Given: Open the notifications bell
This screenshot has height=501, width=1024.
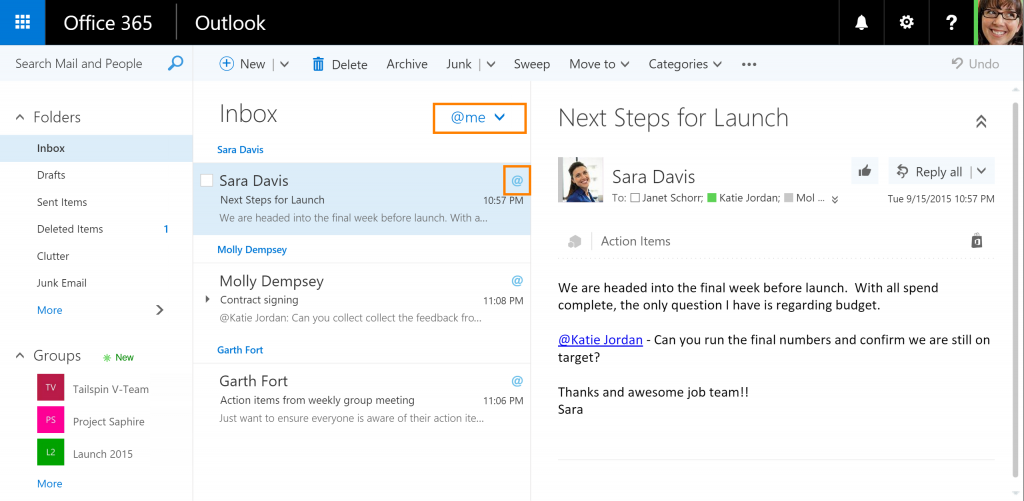Looking at the screenshot, I should pos(860,22).
